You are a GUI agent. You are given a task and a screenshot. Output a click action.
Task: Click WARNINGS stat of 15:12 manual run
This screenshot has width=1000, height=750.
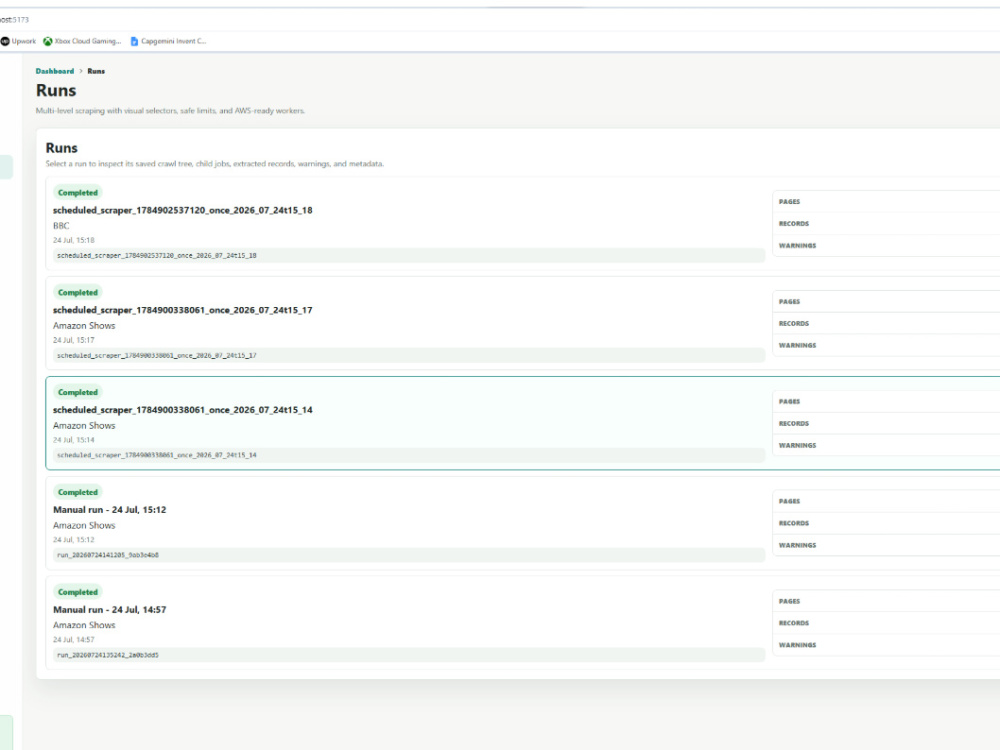pos(886,545)
